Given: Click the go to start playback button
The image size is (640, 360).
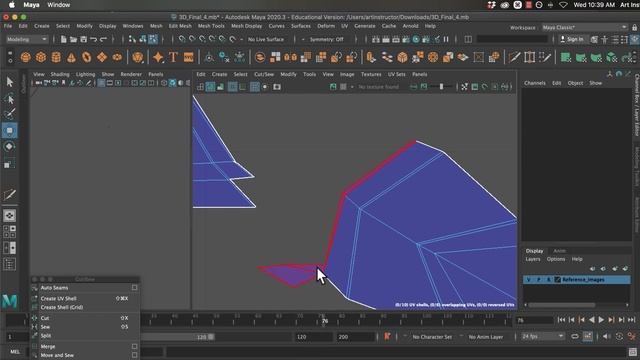Looking at the screenshot, I should click(x=562, y=320).
